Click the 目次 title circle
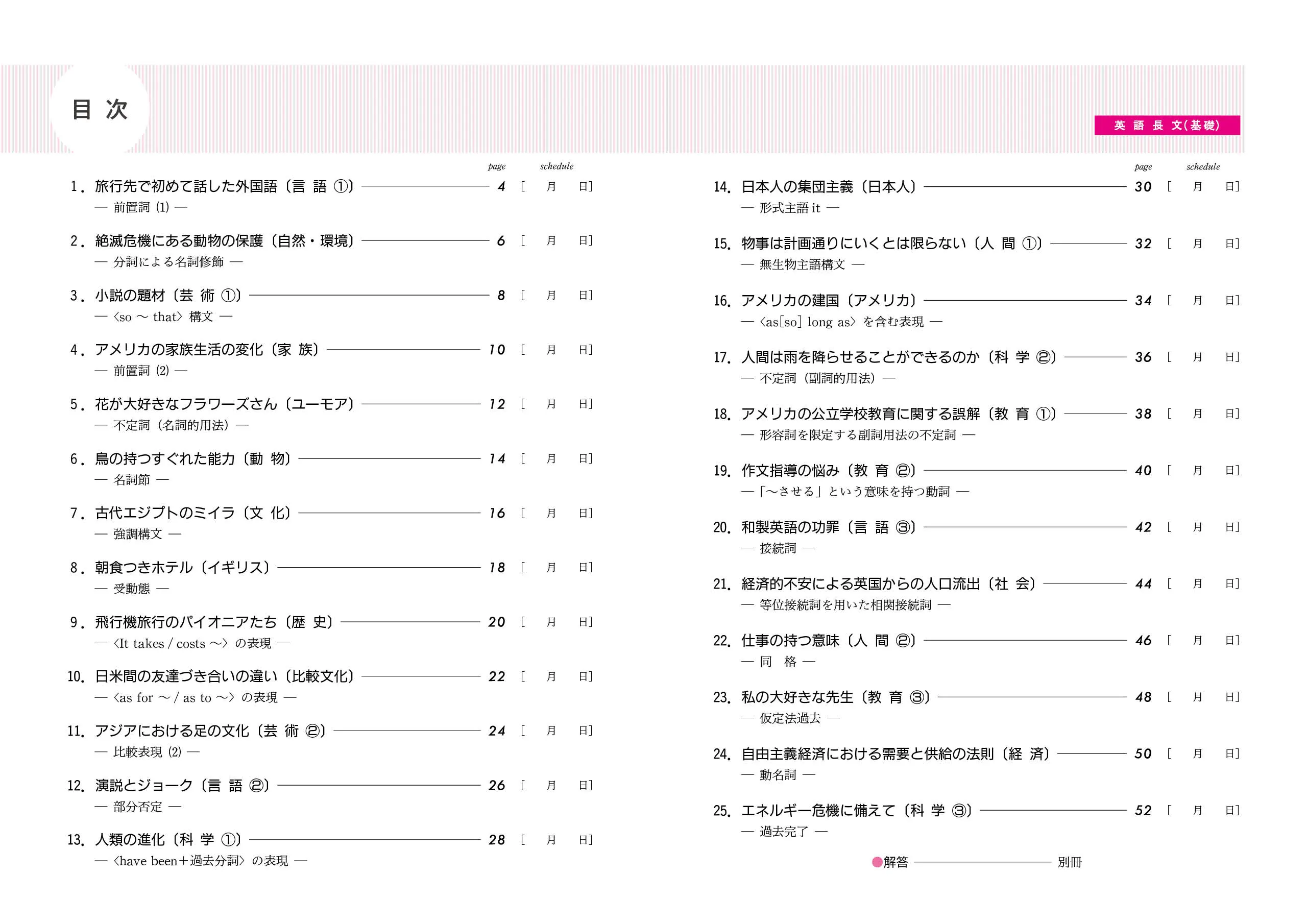The width and height of the screenshot is (1307, 924). (x=100, y=109)
